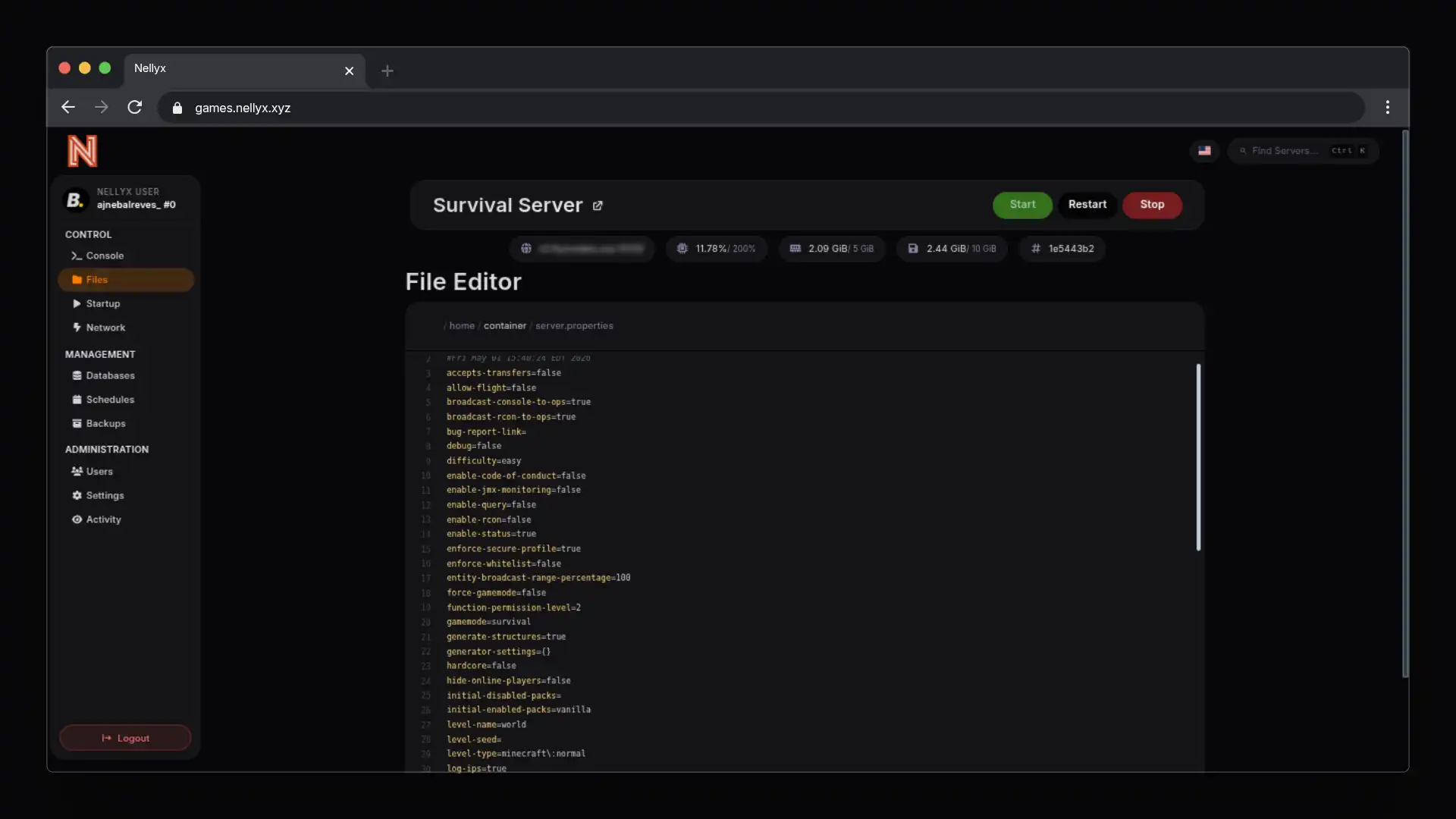The width and height of the screenshot is (1456, 819).
Task: Click the file editor vertical scrollbar
Action: (x=1199, y=457)
